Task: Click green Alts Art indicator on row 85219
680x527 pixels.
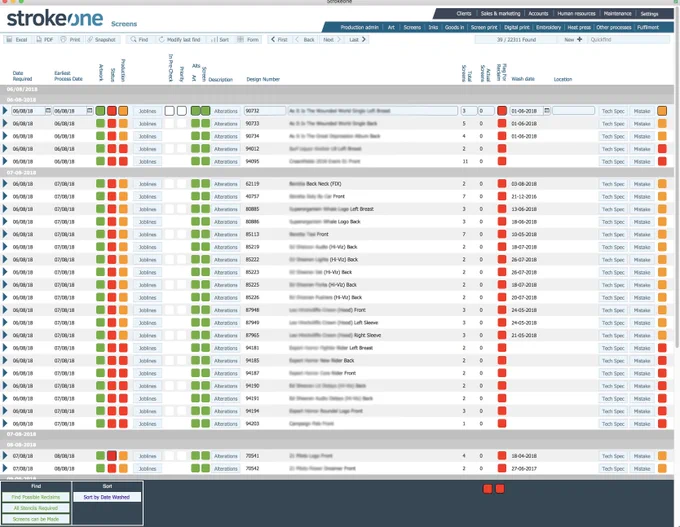Action: (196, 247)
